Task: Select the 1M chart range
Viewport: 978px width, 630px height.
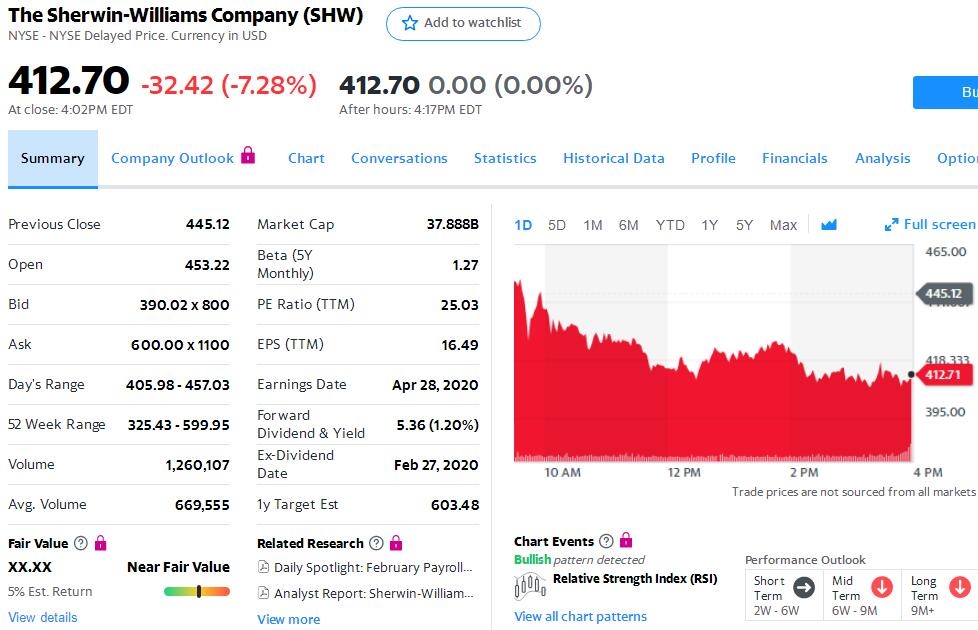Action: [x=593, y=225]
